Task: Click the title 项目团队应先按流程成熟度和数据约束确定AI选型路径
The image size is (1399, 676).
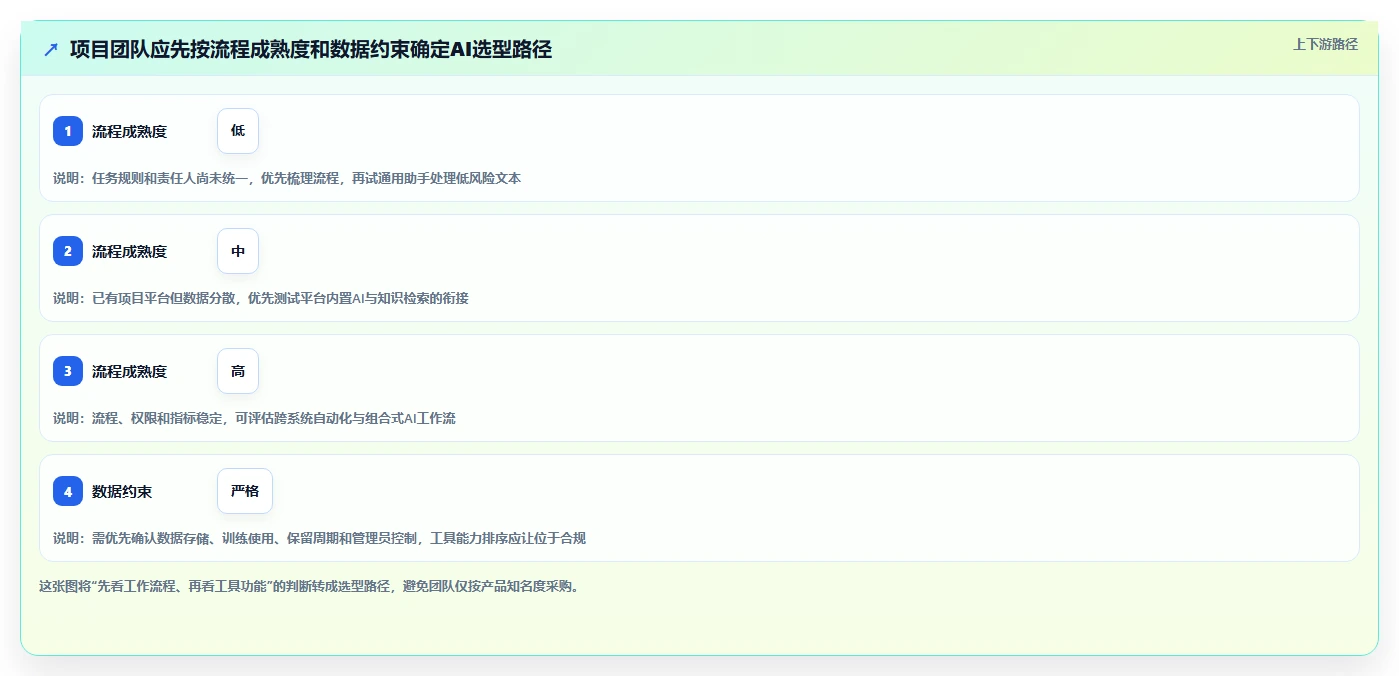Action: click(x=311, y=49)
